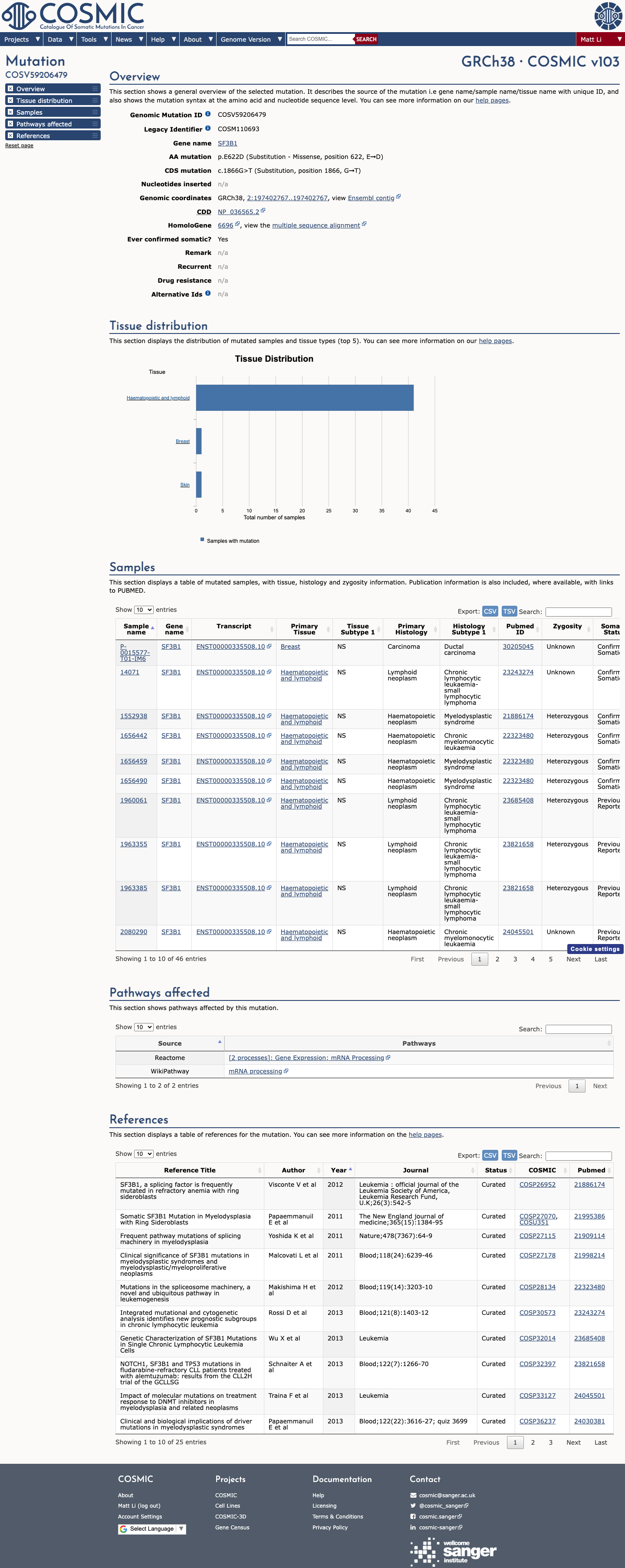Viewport: 625px width, 1568px height.
Task: Open the News dropdown menu
Action: coord(129,39)
